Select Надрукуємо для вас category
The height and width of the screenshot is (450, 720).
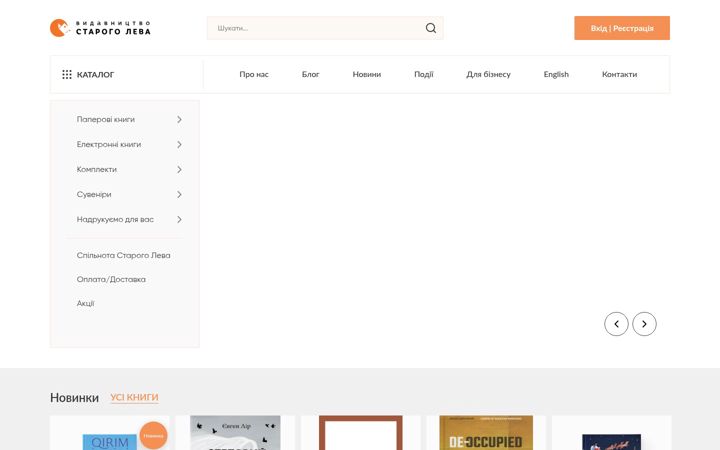pyautogui.click(x=115, y=219)
